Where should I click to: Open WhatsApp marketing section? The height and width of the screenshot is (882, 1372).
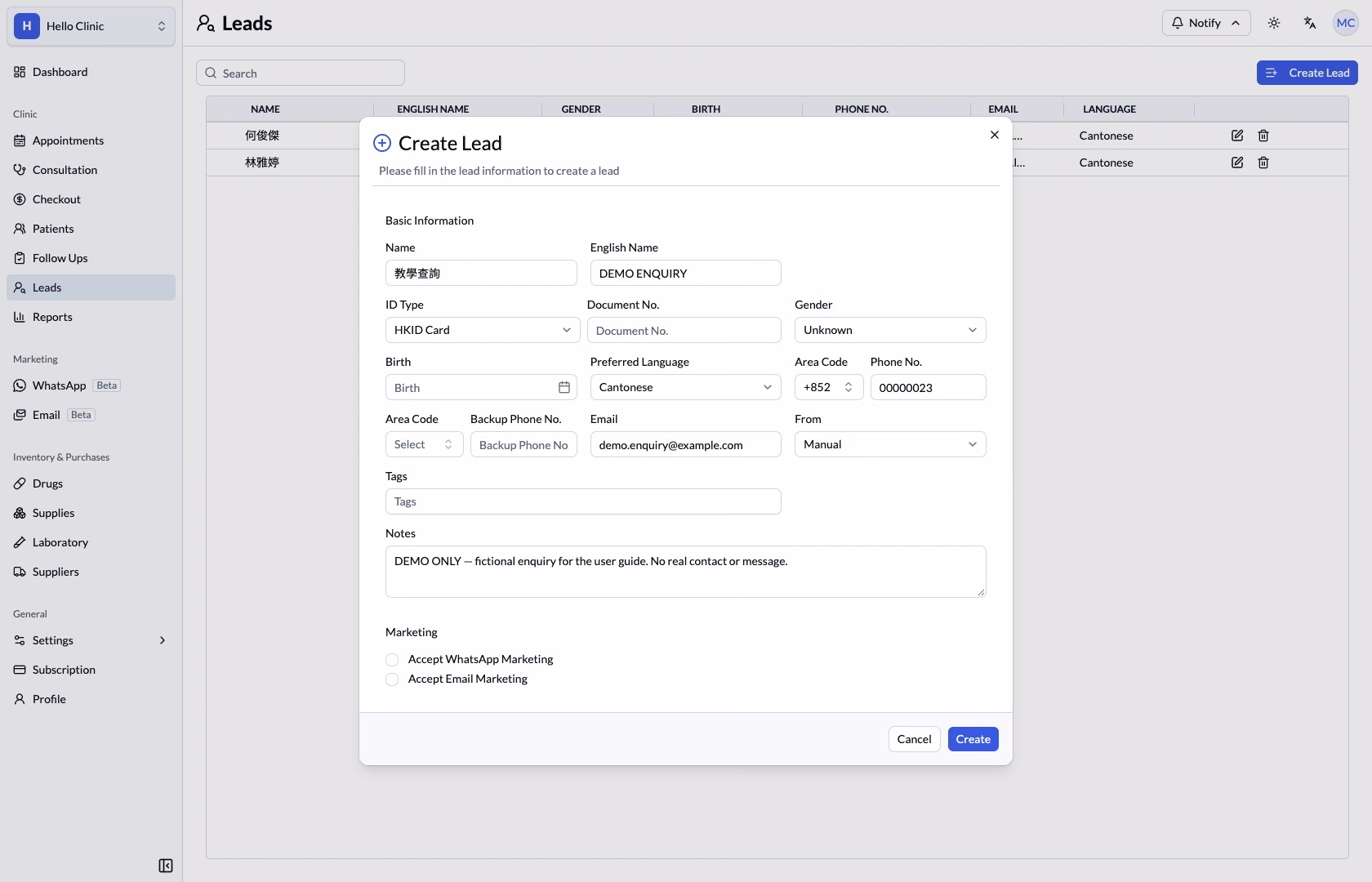91,385
